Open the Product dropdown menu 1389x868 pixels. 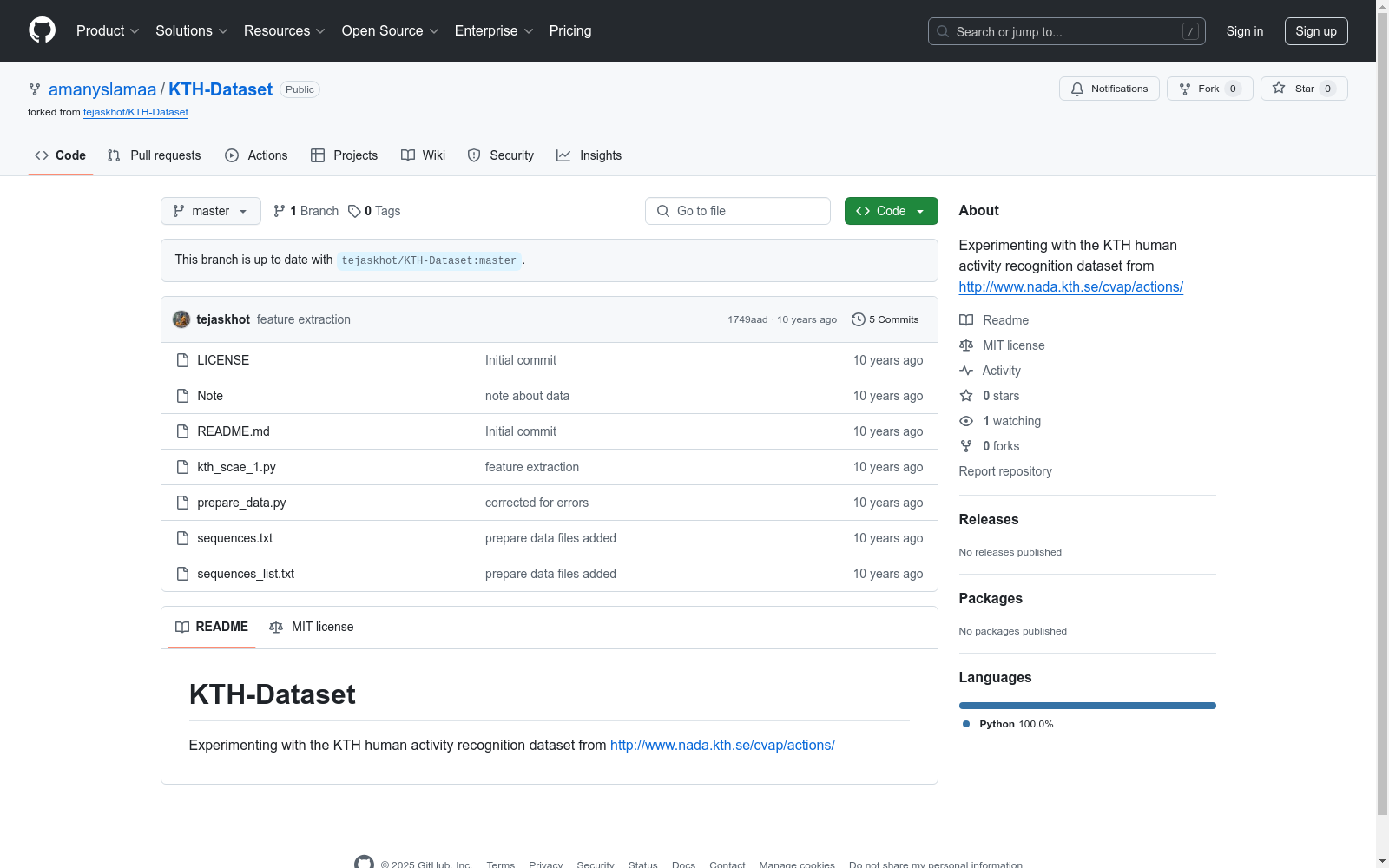click(x=108, y=31)
